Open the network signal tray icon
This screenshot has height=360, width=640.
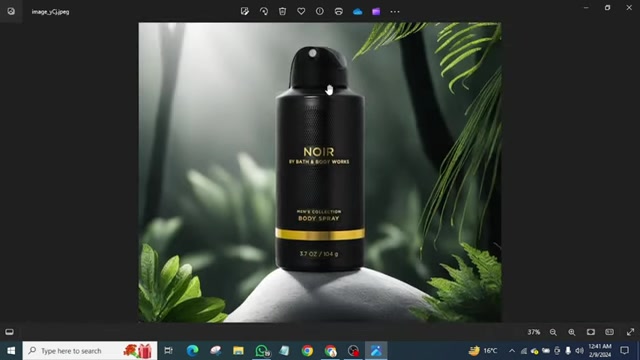(x=524, y=351)
